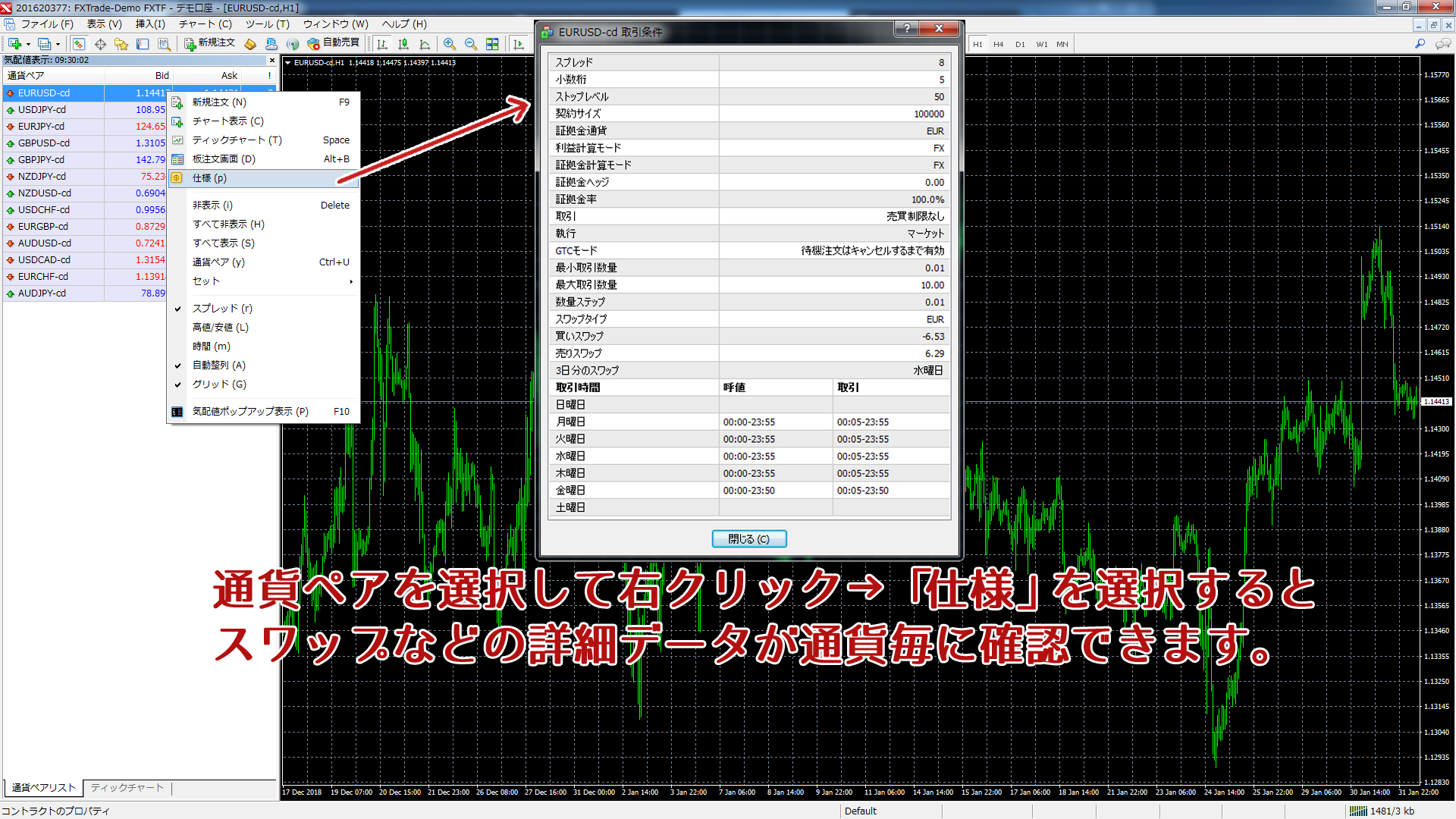Toggle the 自動売買 (AutoTrading) button

click(x=334, y=43)
